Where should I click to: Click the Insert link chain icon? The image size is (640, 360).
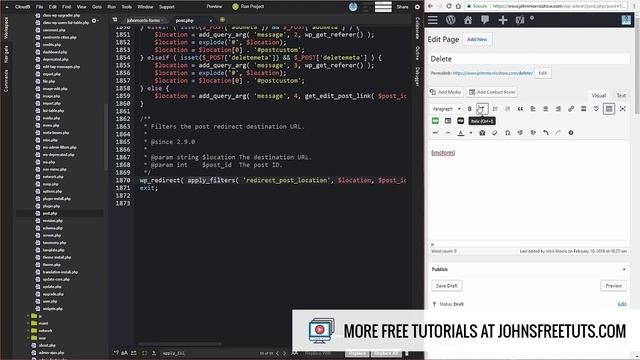tap(571, 109)
